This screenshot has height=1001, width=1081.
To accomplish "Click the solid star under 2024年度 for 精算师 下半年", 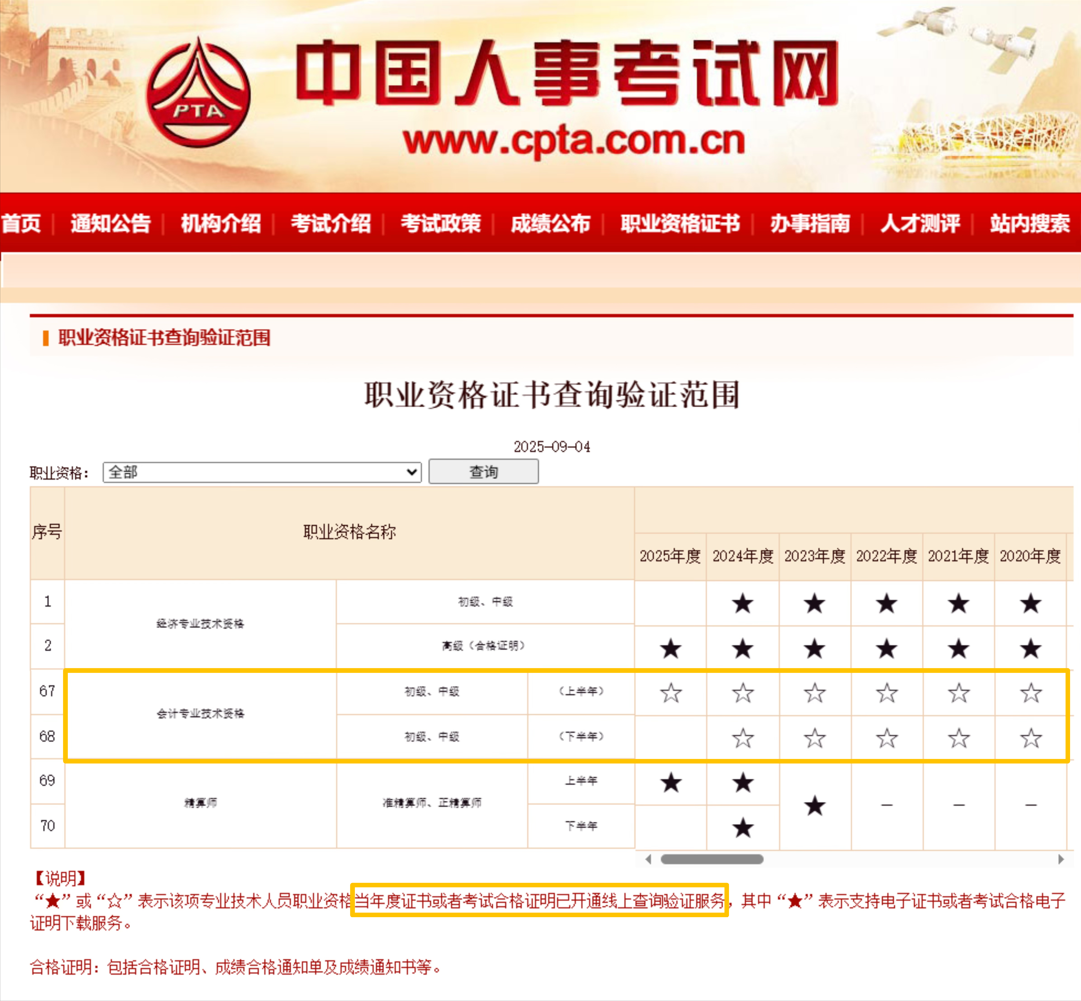I will point(741,827).
